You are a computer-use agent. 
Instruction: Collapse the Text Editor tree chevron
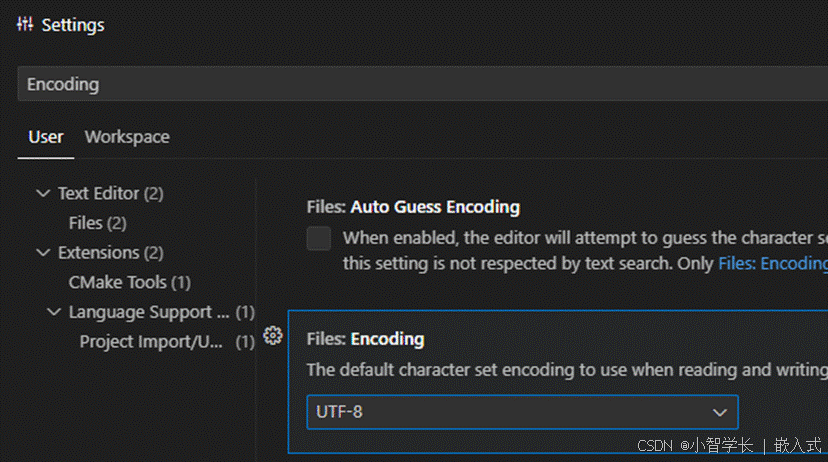[42, 193]
